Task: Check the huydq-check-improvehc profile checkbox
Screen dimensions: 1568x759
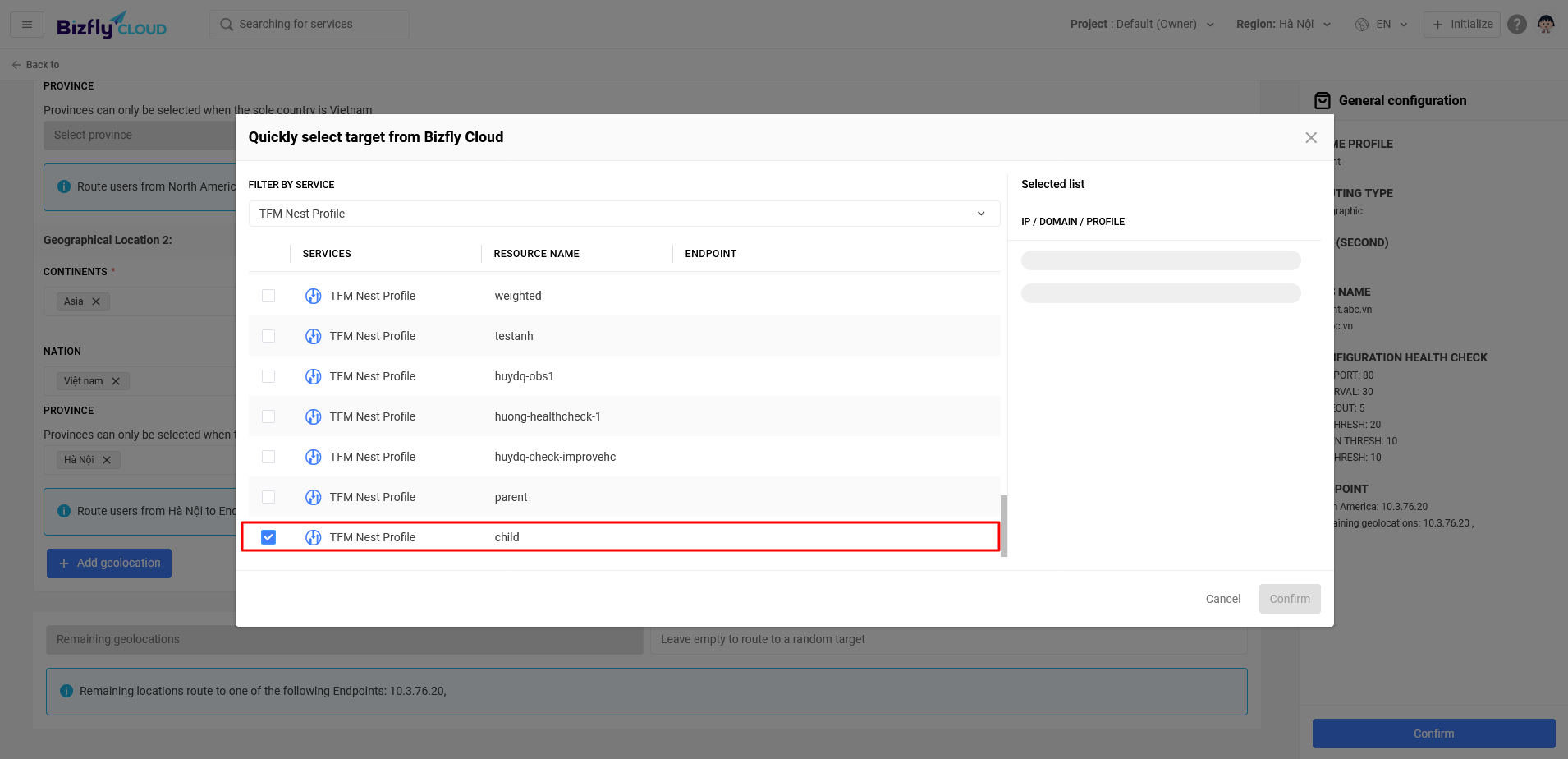Action: click(268, 457)
